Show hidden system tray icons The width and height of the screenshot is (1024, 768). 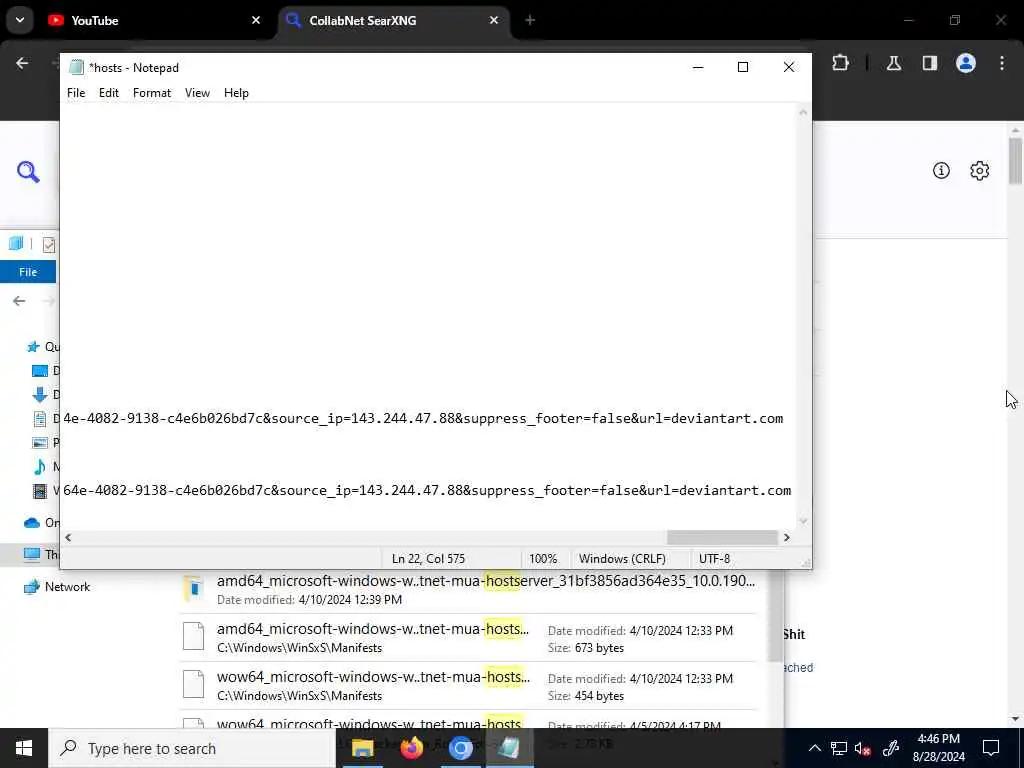click(814, 748)
